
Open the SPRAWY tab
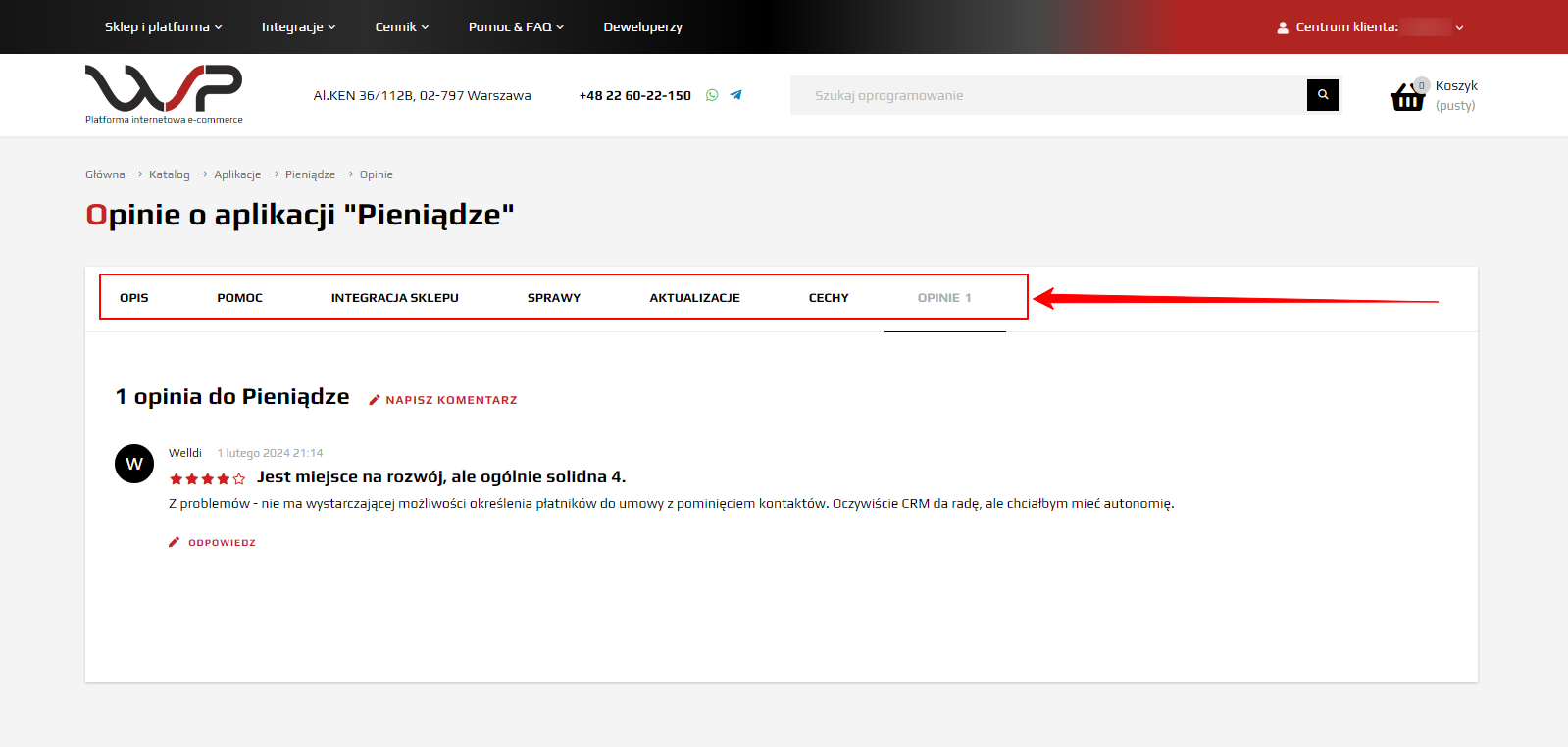pyautogui.click(x=554, y=298)
